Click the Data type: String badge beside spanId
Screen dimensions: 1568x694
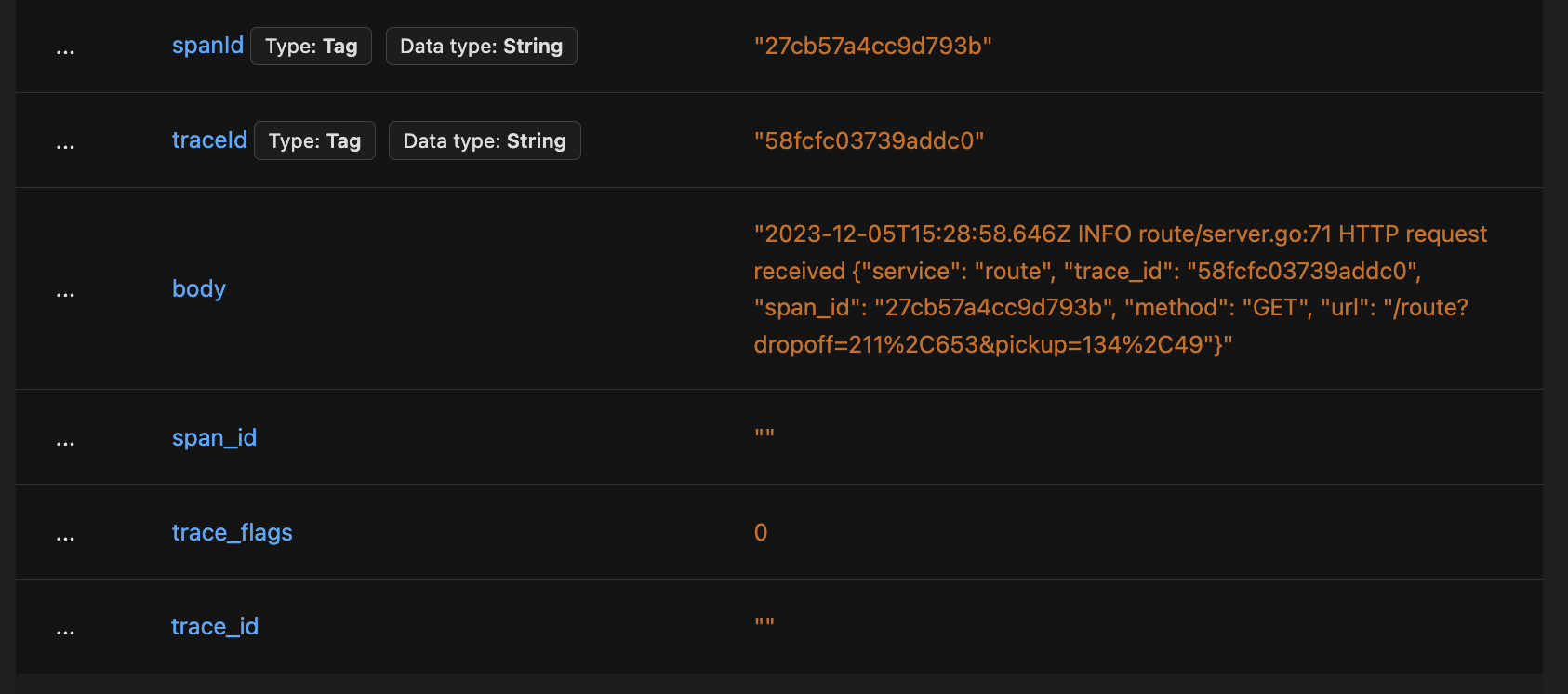tap(482, 47)
